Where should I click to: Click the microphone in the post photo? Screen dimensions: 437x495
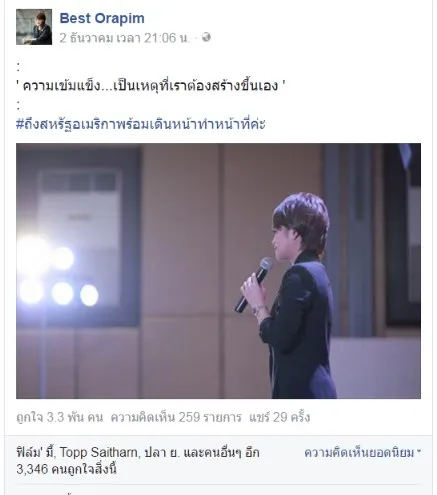coord(254,284)
